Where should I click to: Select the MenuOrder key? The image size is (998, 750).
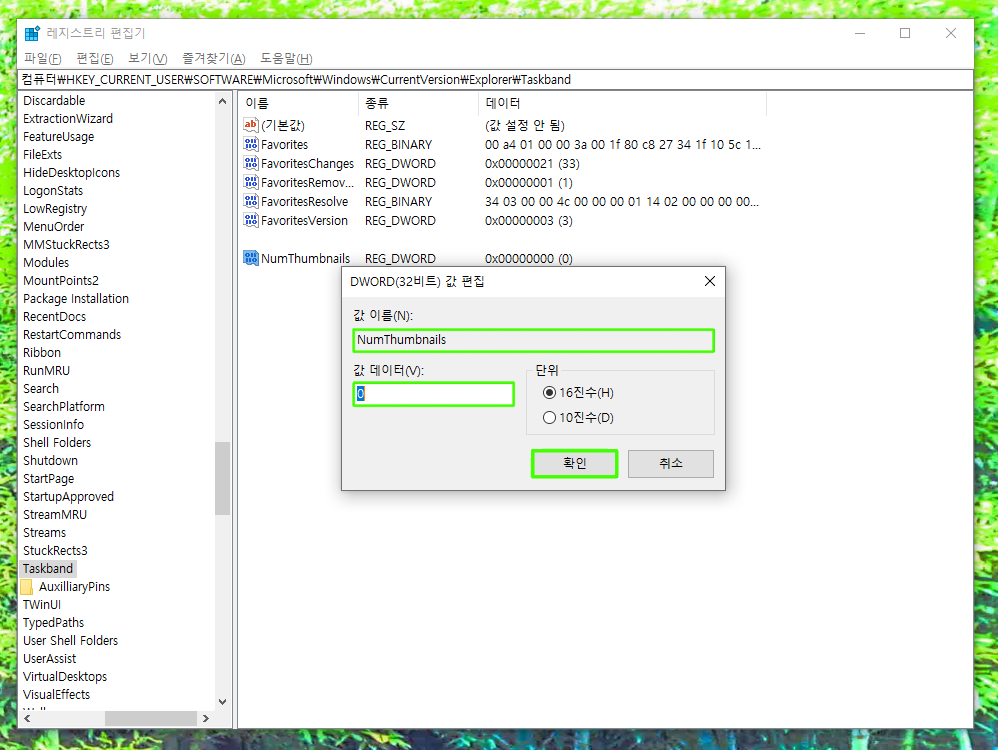point(53,227)
